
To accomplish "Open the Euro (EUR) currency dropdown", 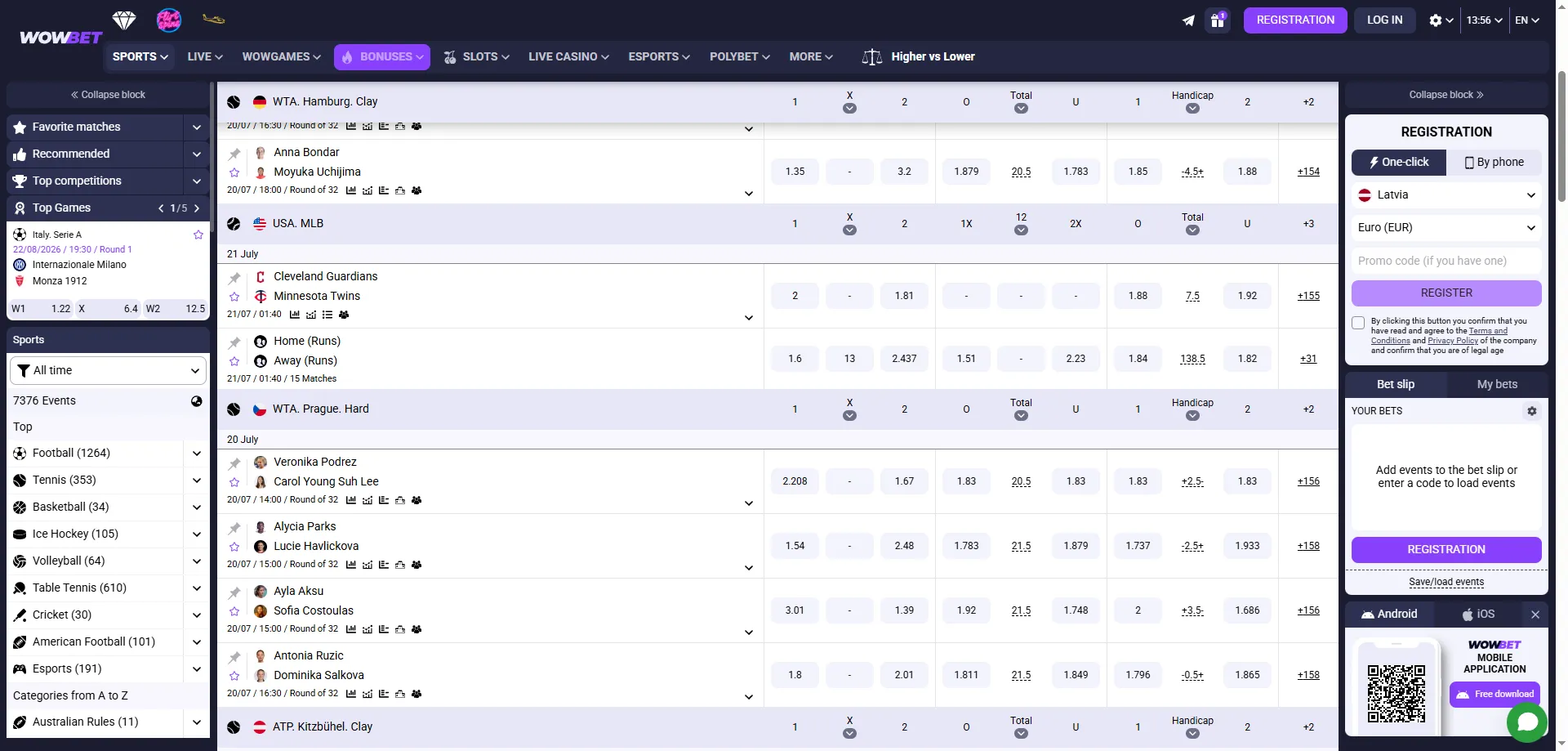I will click(x=1446, y=228).
